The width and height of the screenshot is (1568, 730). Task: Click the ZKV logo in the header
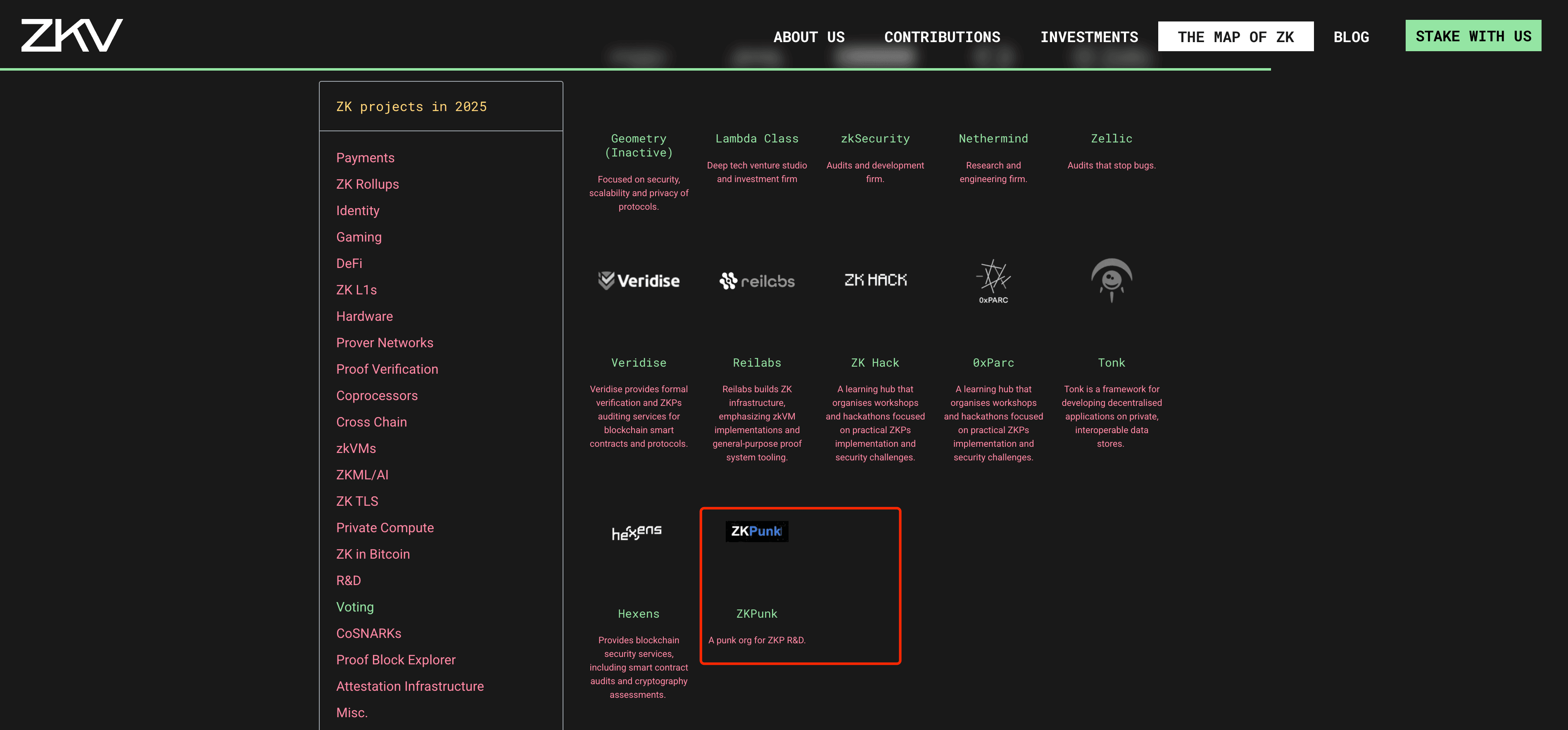pos(72,35)
